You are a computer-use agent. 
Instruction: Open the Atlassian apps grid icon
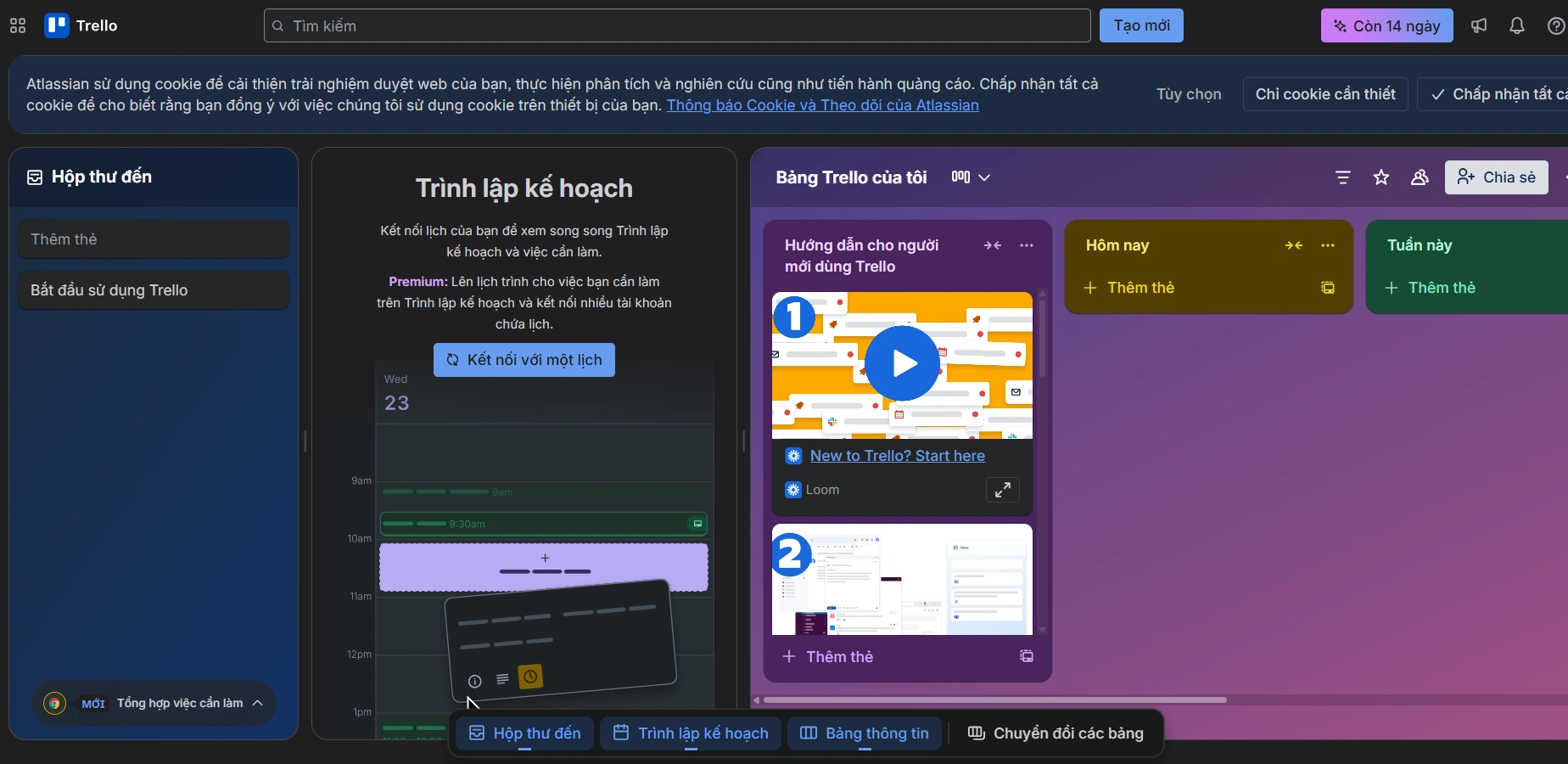[17, 25]
